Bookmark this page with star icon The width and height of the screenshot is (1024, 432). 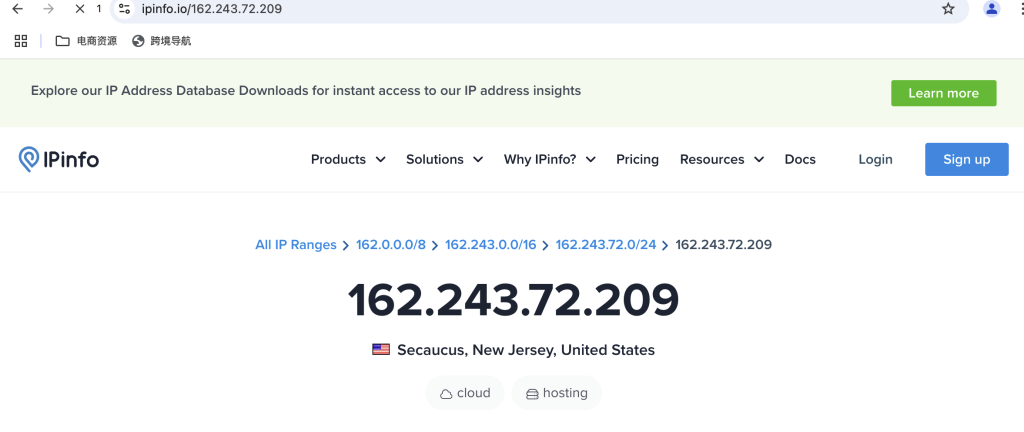click(948, 9)
